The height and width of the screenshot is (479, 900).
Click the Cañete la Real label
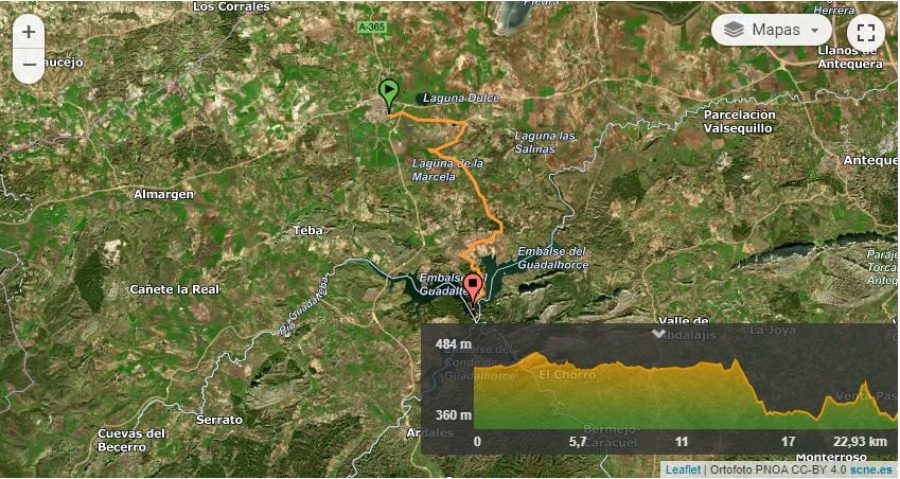tap(174, 290)
